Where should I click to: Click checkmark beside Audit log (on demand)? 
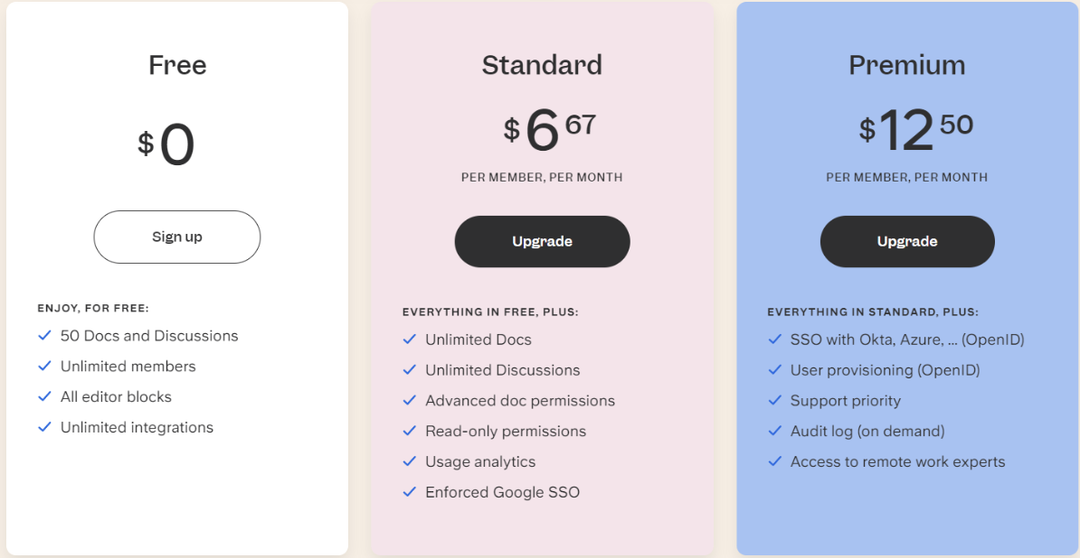(775, 431)
